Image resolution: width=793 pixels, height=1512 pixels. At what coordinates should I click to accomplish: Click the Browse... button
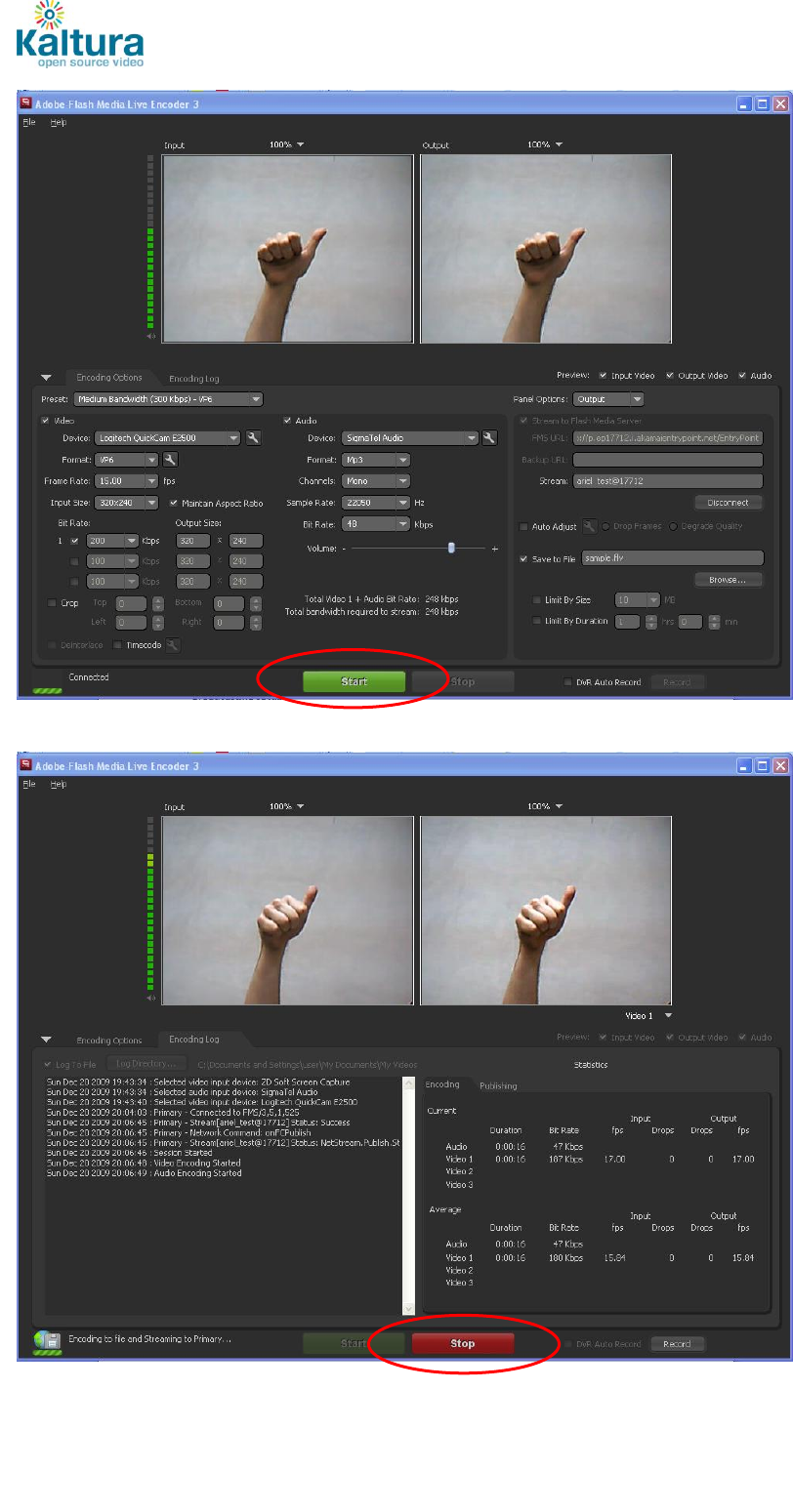728,580
